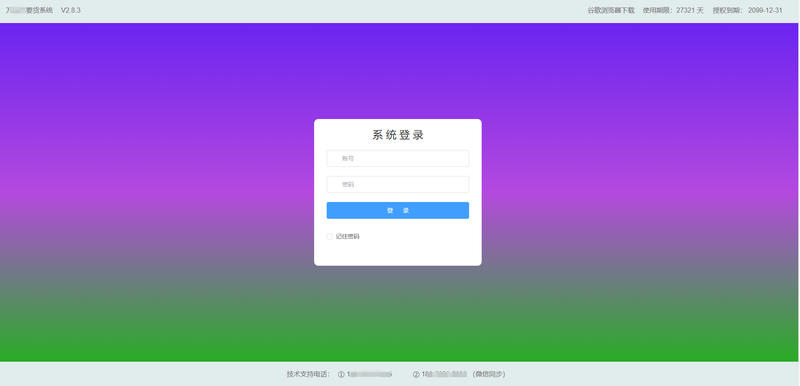
Task: Click the 2099-12-31 expiry date
Action: click(765, 10)
